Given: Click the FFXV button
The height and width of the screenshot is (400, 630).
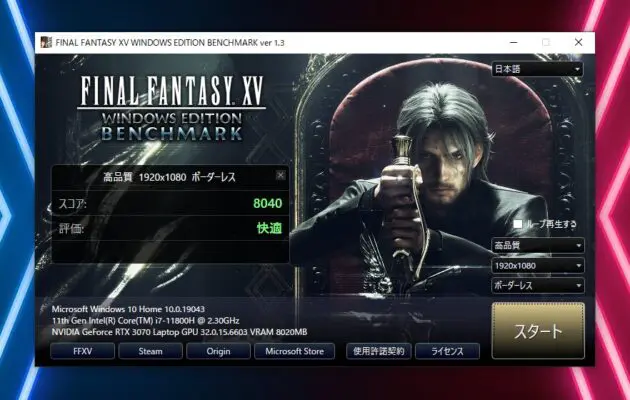Looking at the screenshot, I should click(x=82, y=351).
